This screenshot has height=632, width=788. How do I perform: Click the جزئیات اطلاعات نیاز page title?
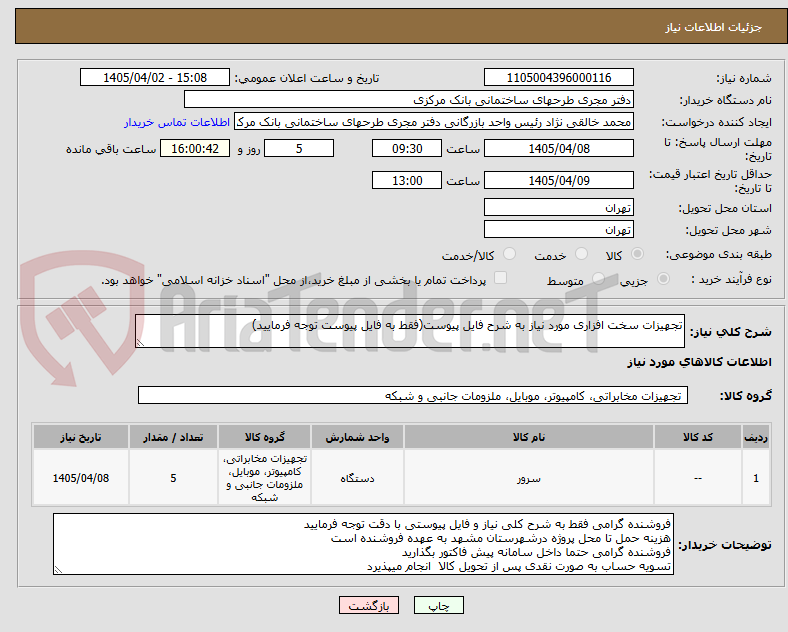pos(714,27)
